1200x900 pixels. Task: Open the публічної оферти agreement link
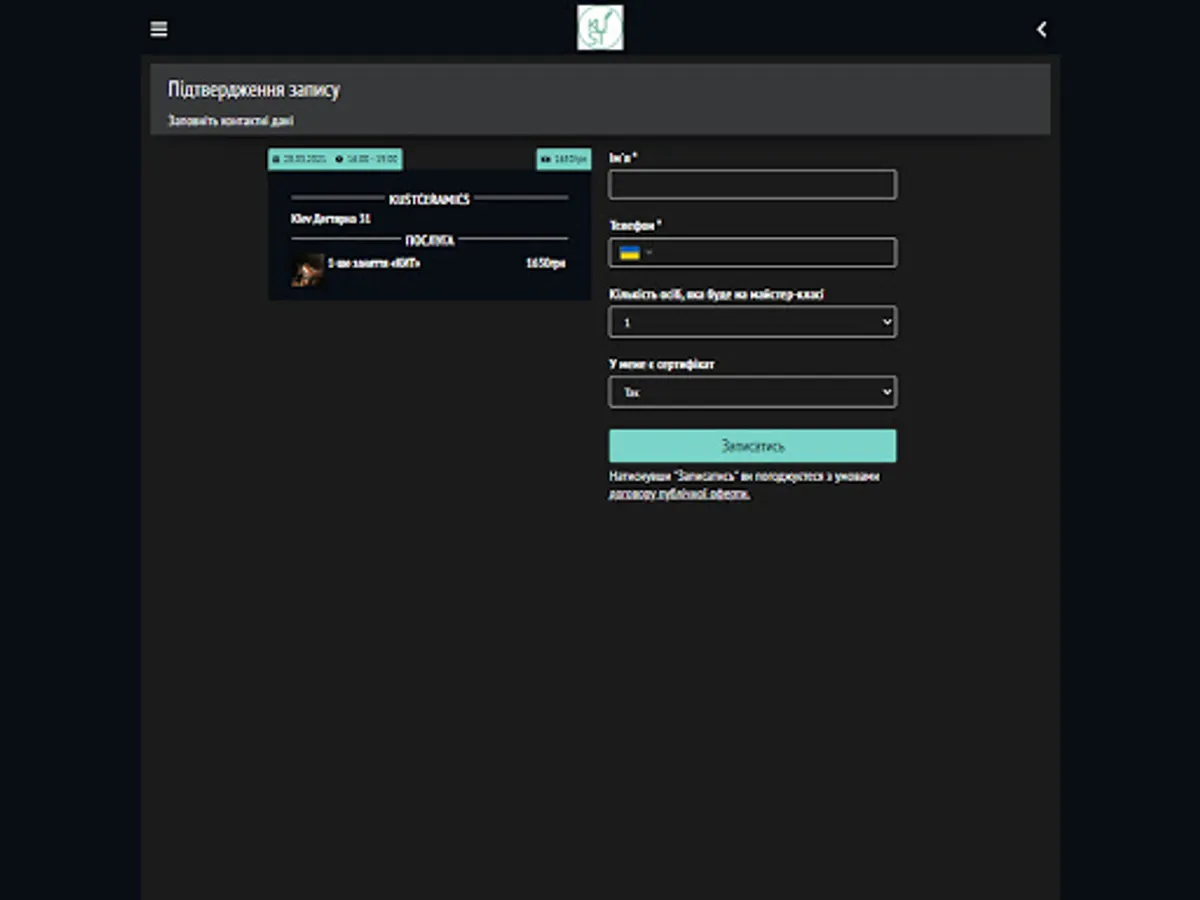pyautogui.click(x=680, y=493)
